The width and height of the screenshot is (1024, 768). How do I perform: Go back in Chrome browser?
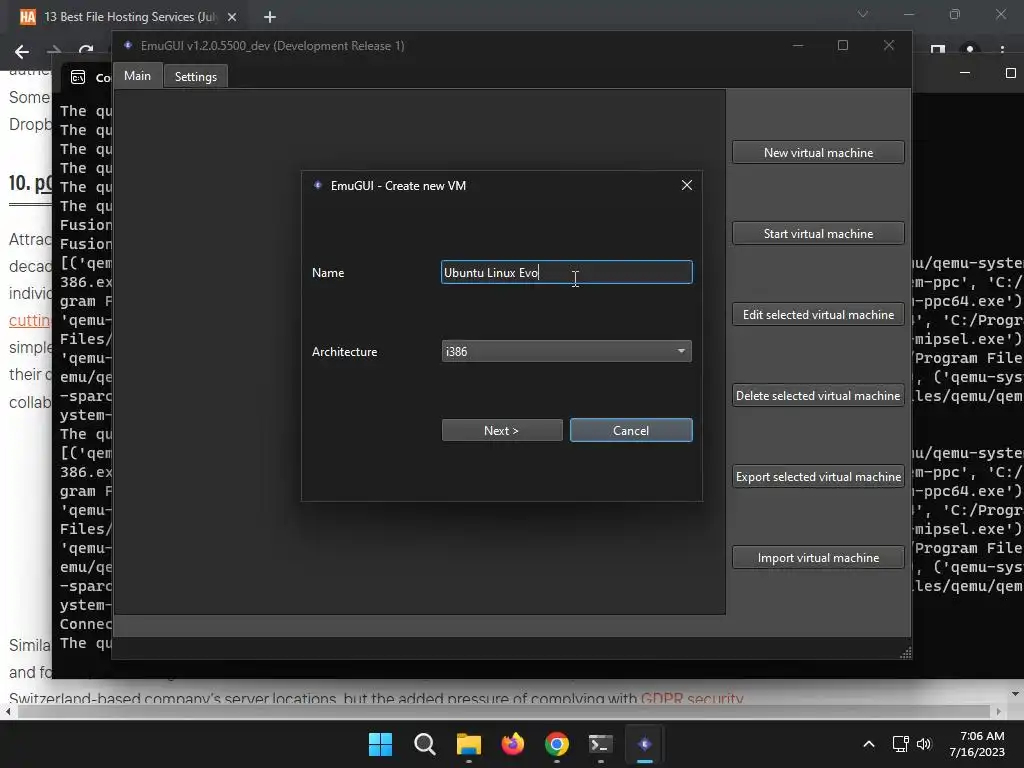[22, 52]
